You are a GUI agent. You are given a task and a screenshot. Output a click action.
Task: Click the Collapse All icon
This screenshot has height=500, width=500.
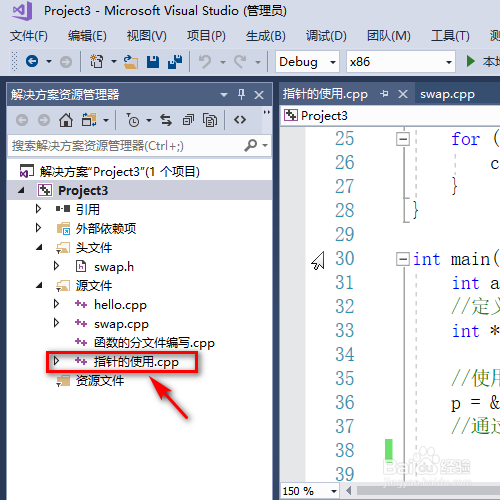pos(188,120)
